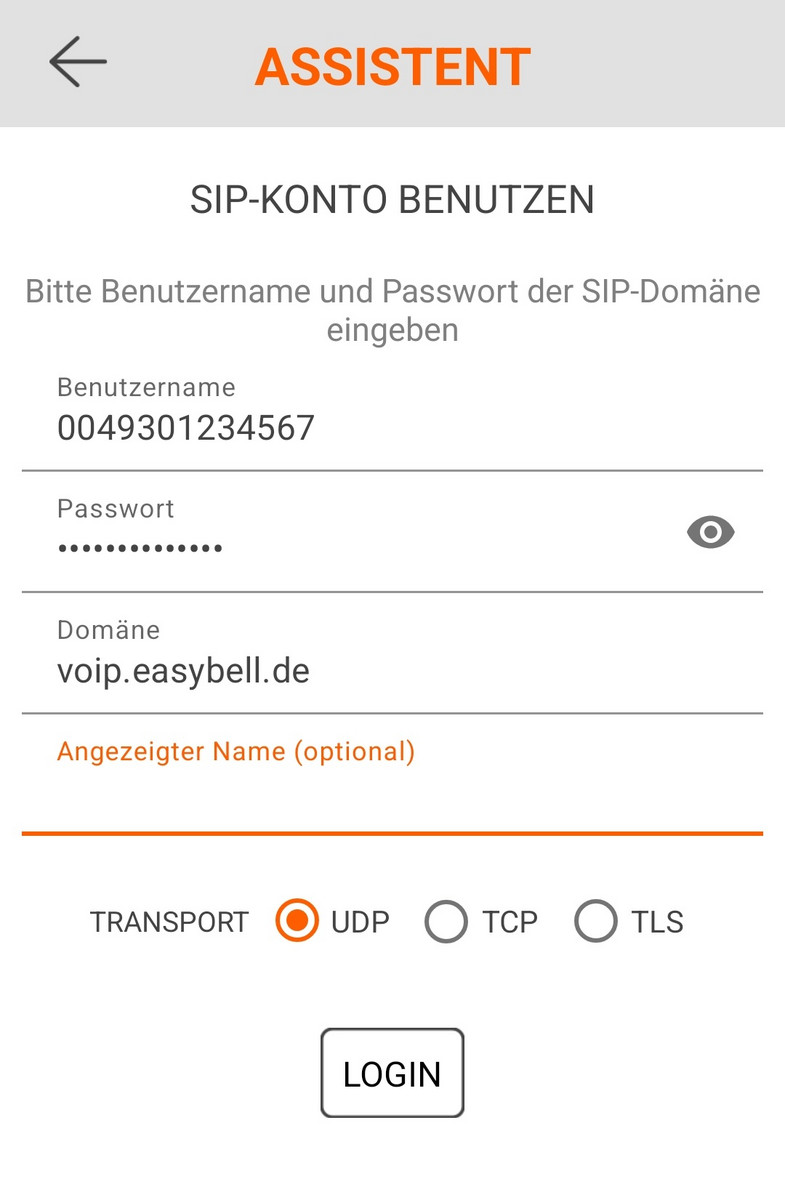Viewport: 785px width, 1200px height.
Task: Tap the TLS text label
Action: [657, 922]
